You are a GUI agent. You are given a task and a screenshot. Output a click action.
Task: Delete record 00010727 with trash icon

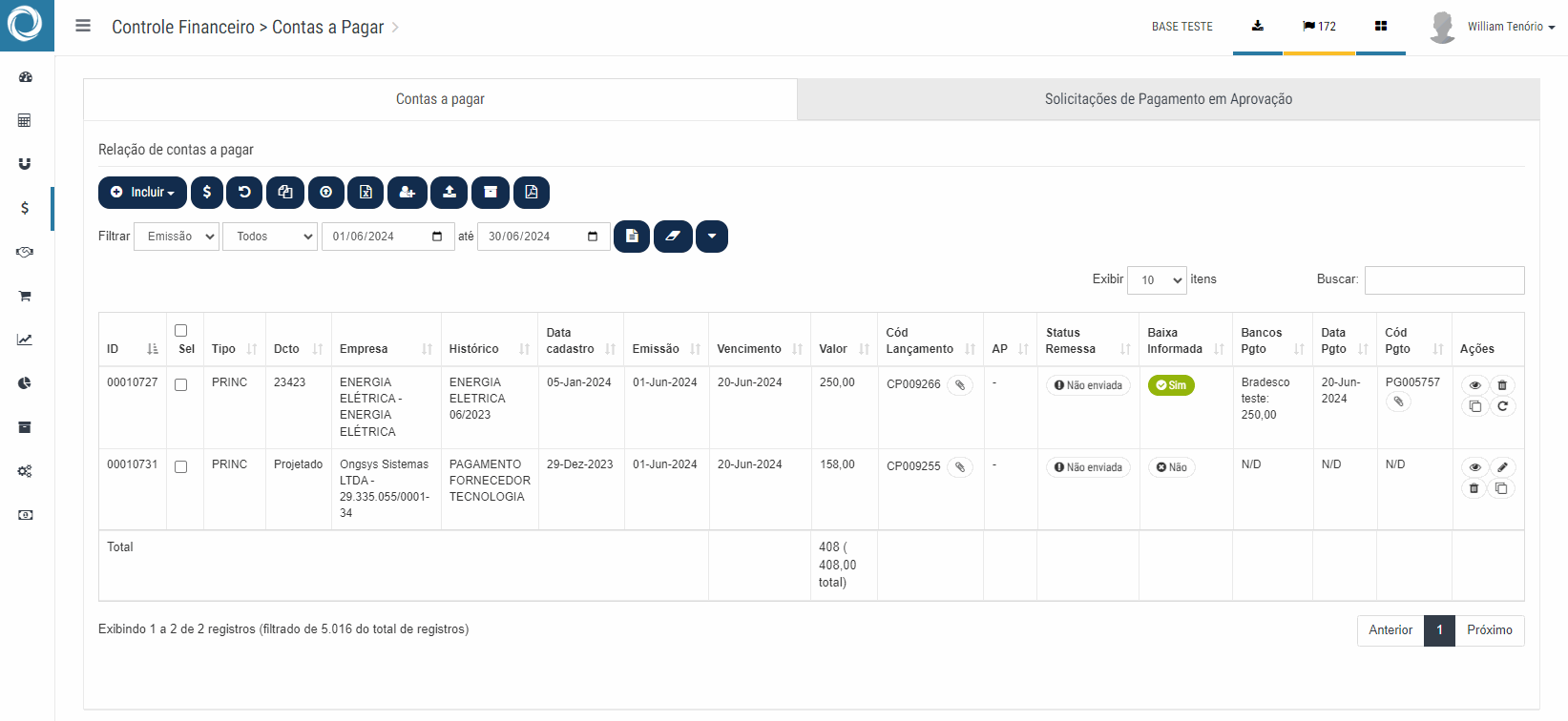click(x=1502, y=385)
